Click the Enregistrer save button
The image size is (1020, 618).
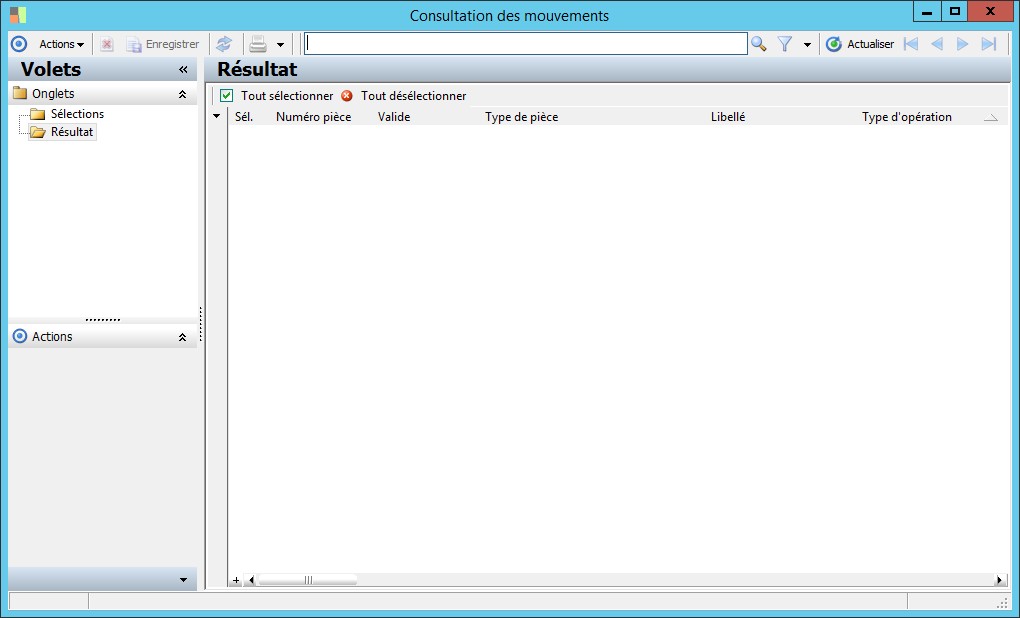tap(163, 44)
